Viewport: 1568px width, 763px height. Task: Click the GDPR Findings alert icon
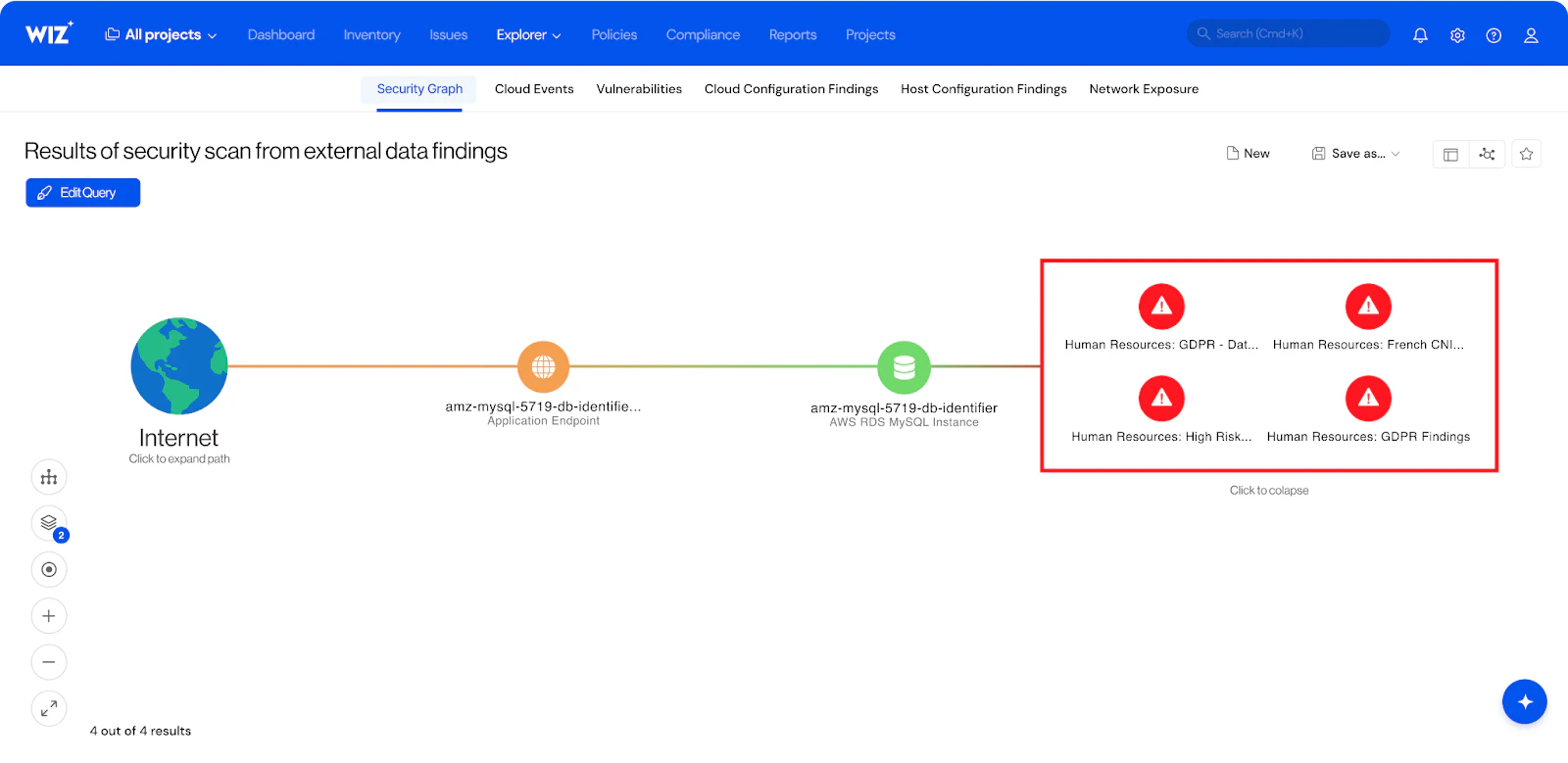click(1368, 399)
